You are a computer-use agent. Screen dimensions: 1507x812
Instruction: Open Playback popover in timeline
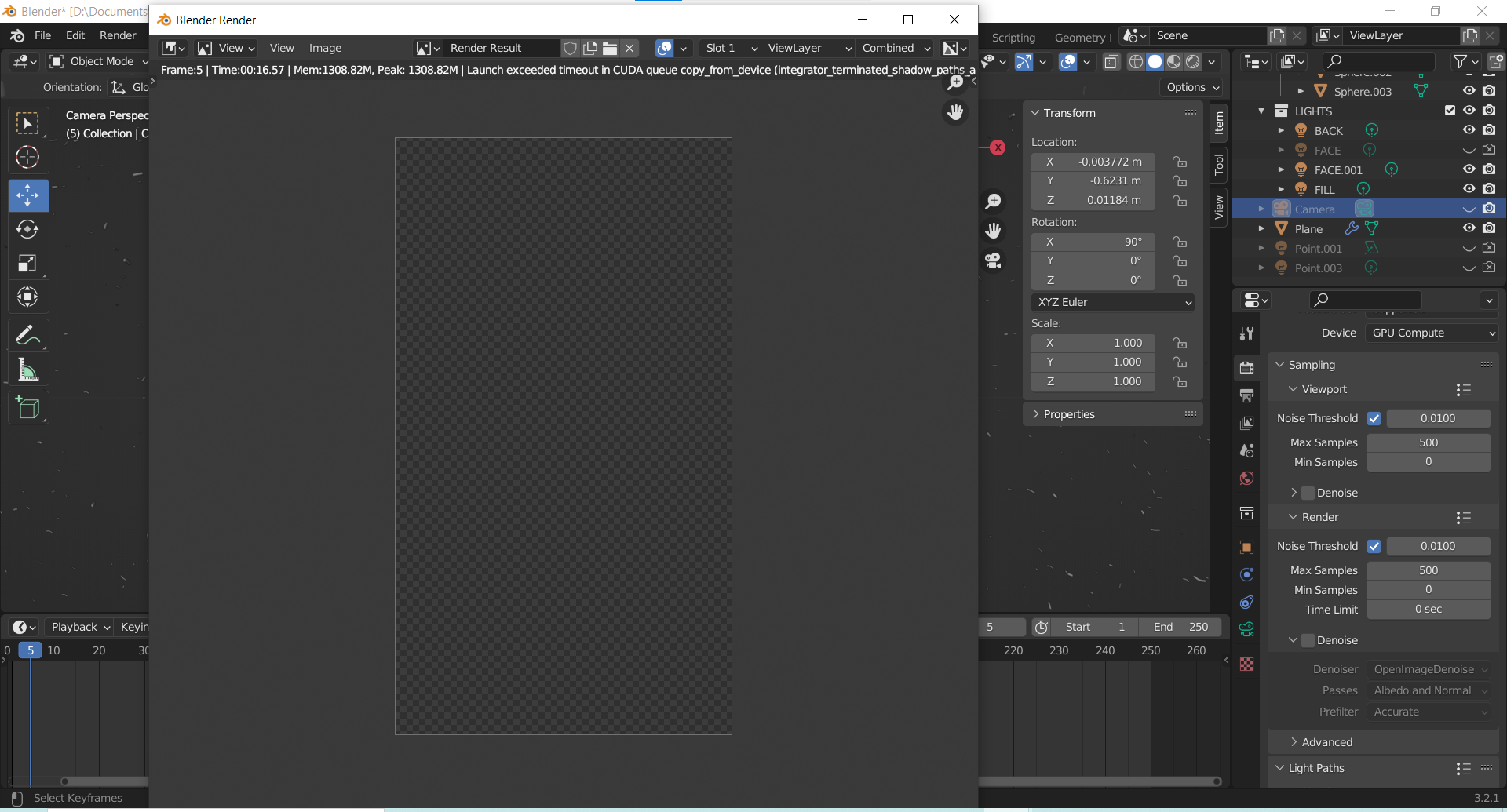coord(80,627)
